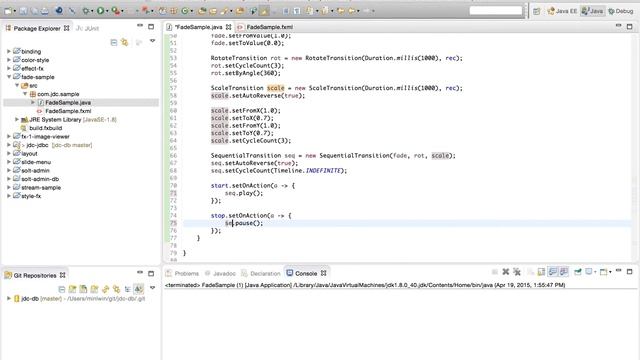Toggle Mark Occurrences highlighter toolbar button
The width and height of the screenshot is (640, 360).
tap(264, 11)
